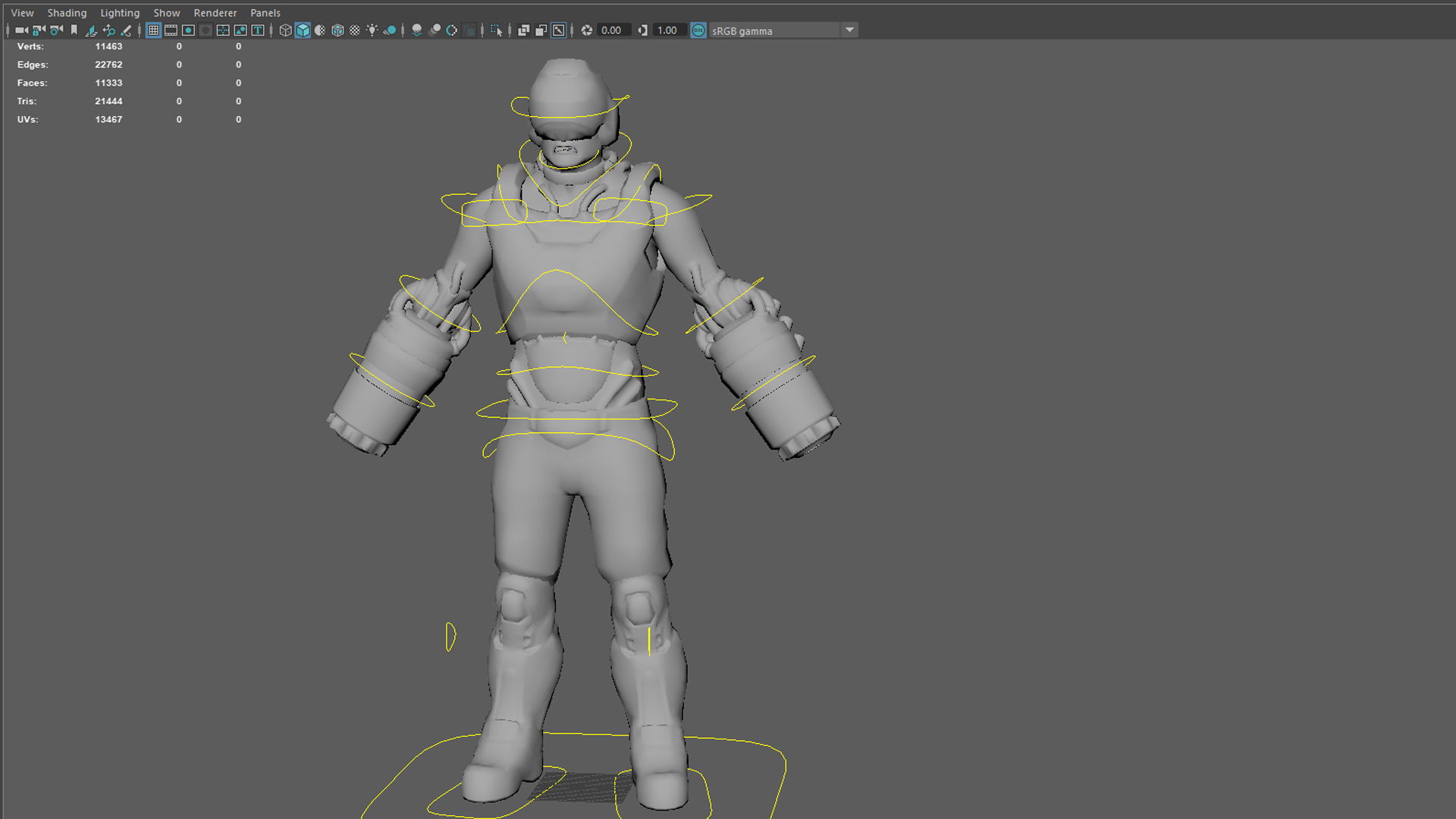Open the Show menu

(167, 13)
